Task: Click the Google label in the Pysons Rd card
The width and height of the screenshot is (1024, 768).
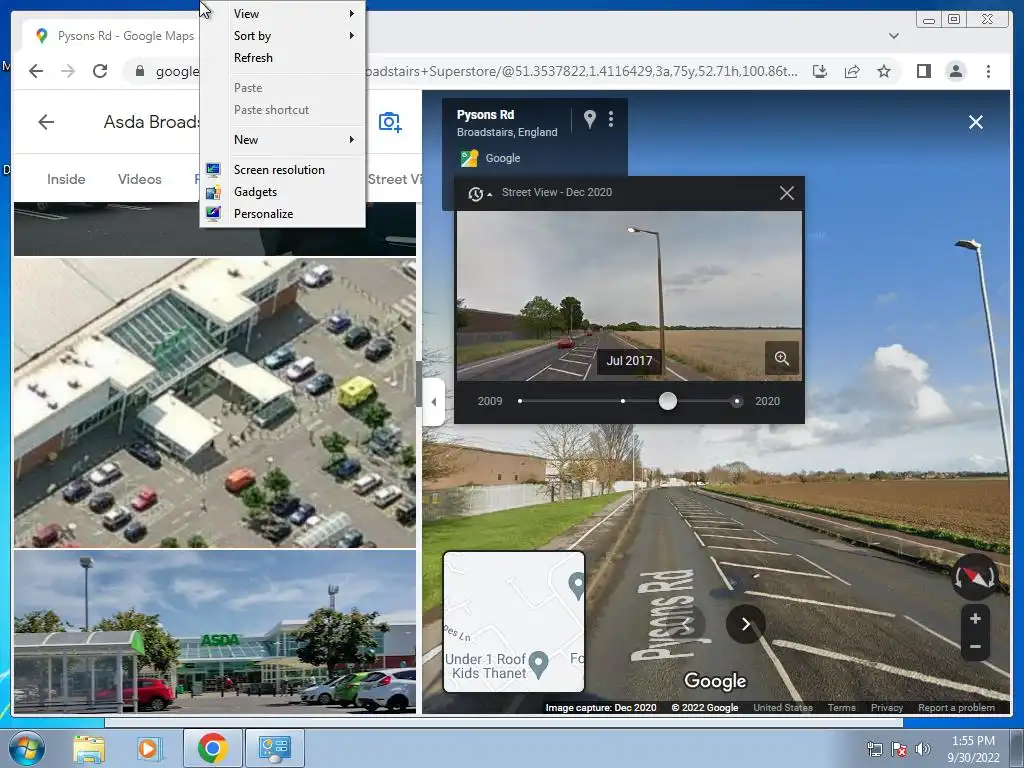Action: pos(503,158)
